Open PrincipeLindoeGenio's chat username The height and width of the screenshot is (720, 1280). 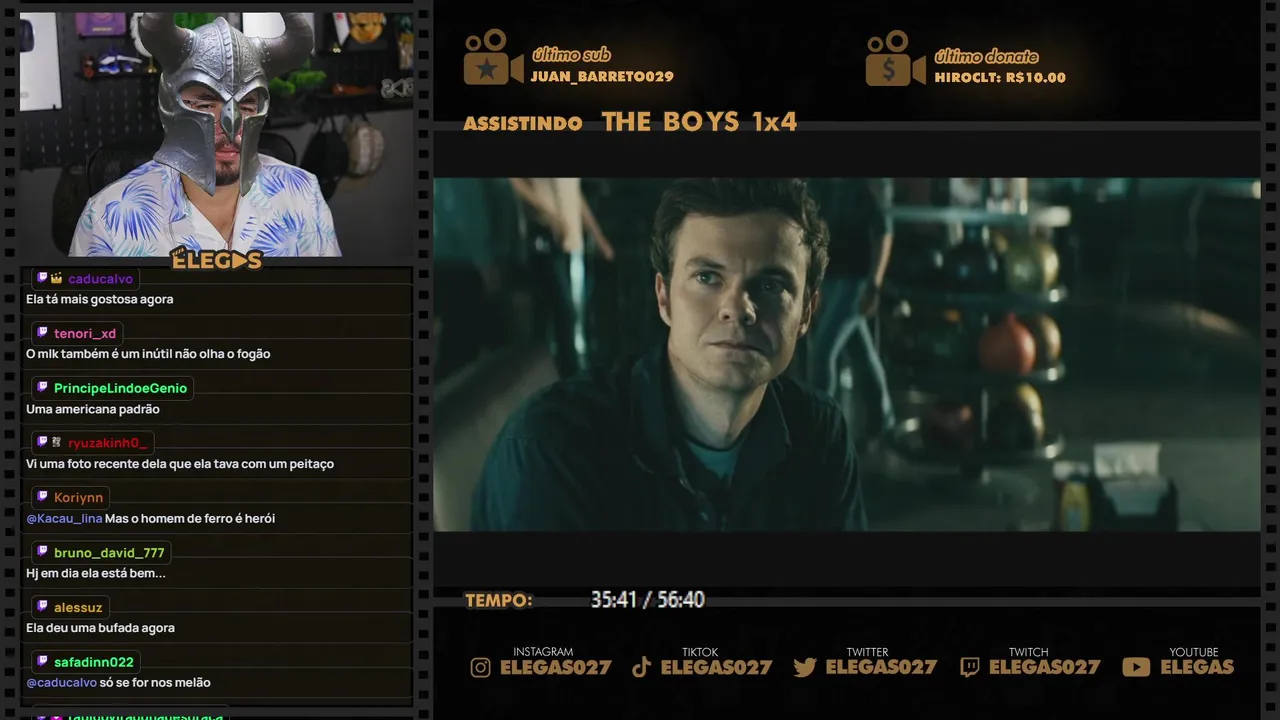point(120,388)
